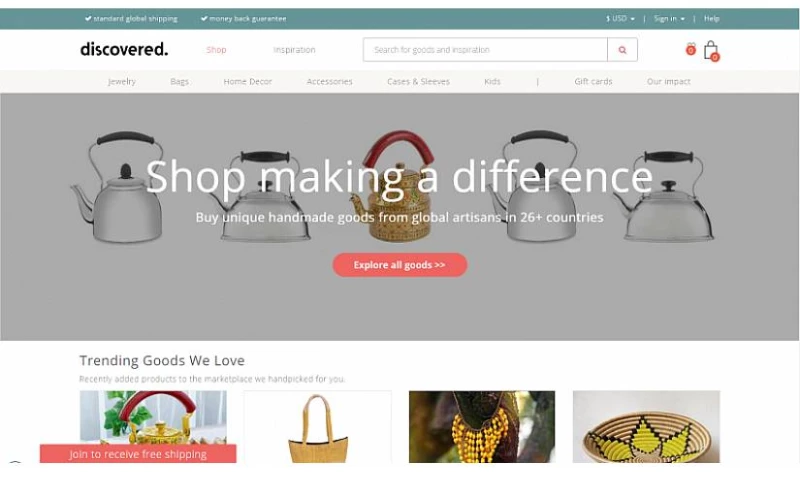The height and width of the screenshot is (480, 800).
Task: Open the wishlist icon beside the cart
Action: click(x=690, y=49)
